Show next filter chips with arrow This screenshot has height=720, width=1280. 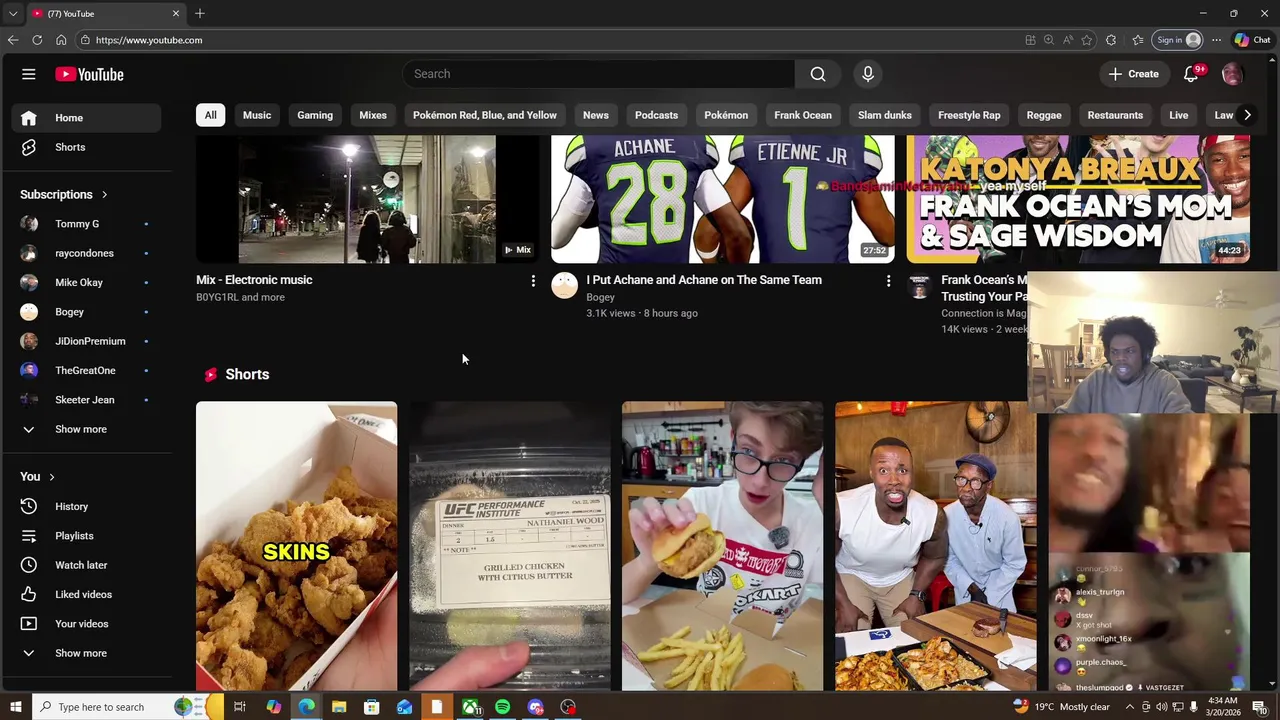coord(1247,115)
